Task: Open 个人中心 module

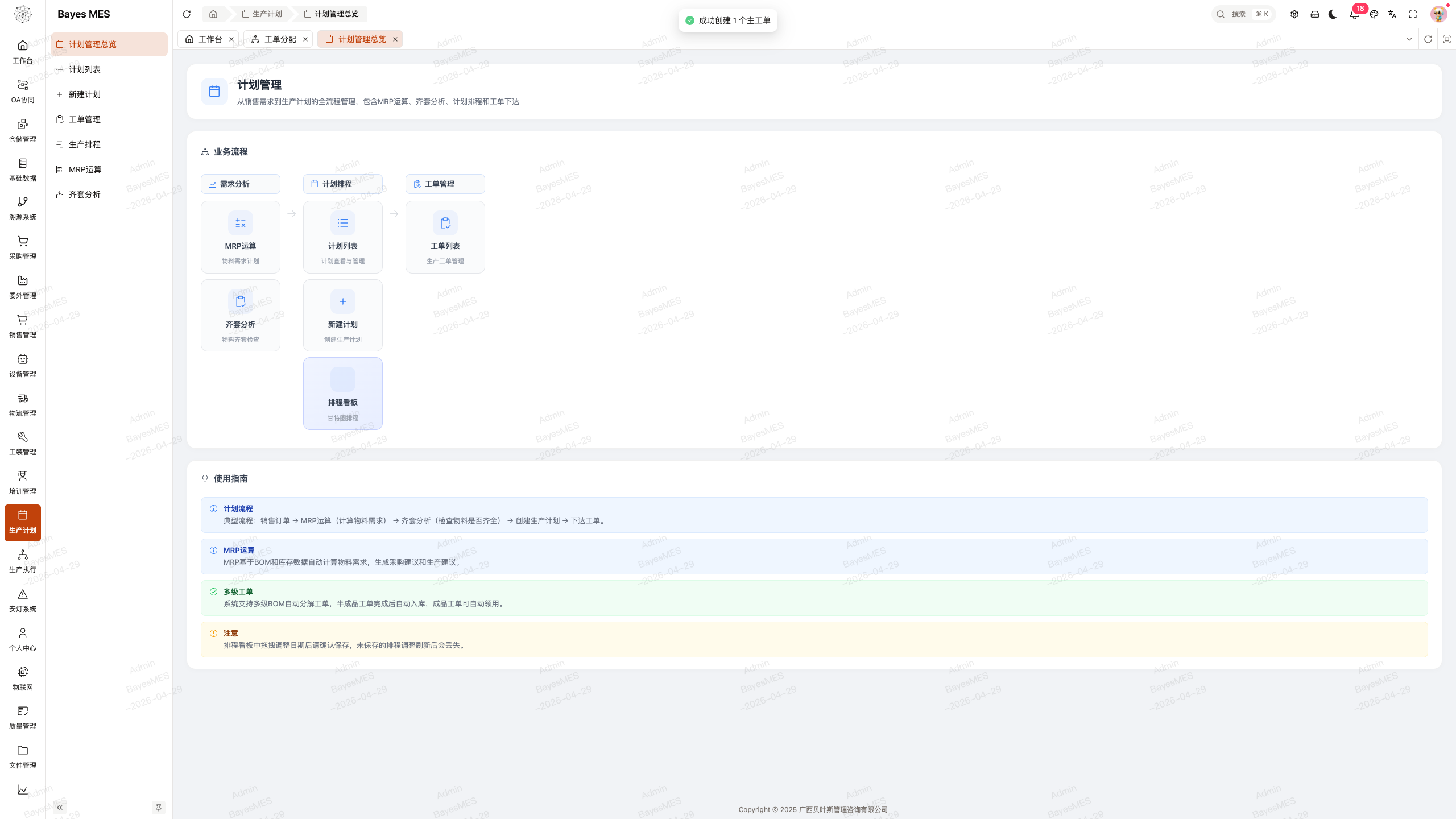Action: coord(23,639)
